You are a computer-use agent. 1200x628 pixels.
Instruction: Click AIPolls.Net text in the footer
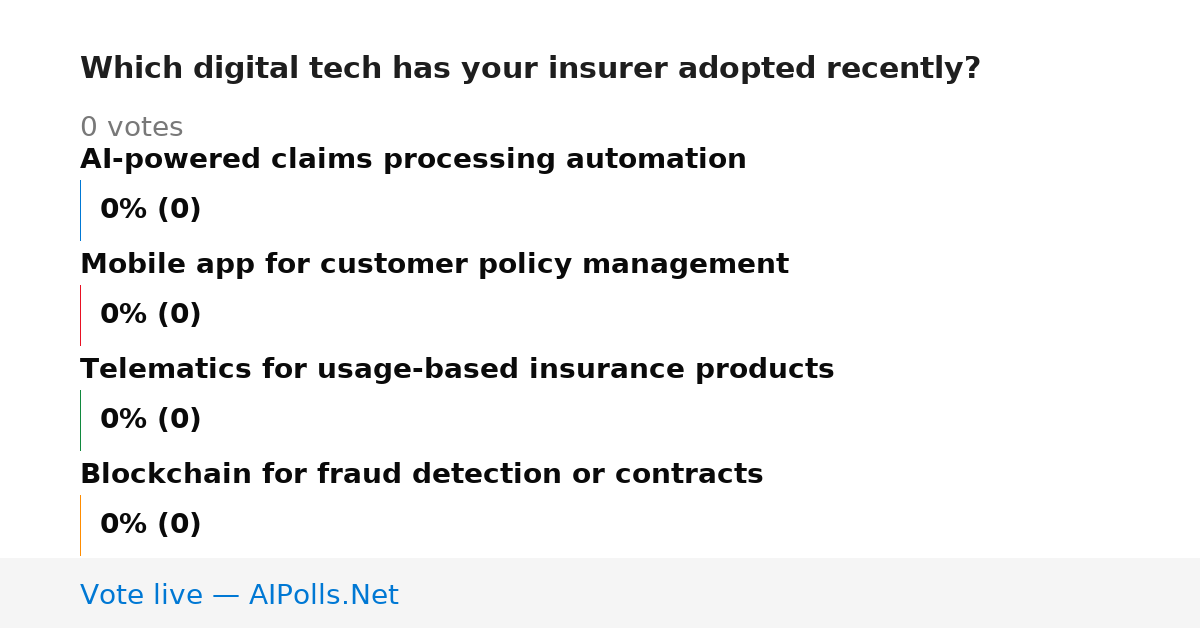coord(323,596)
